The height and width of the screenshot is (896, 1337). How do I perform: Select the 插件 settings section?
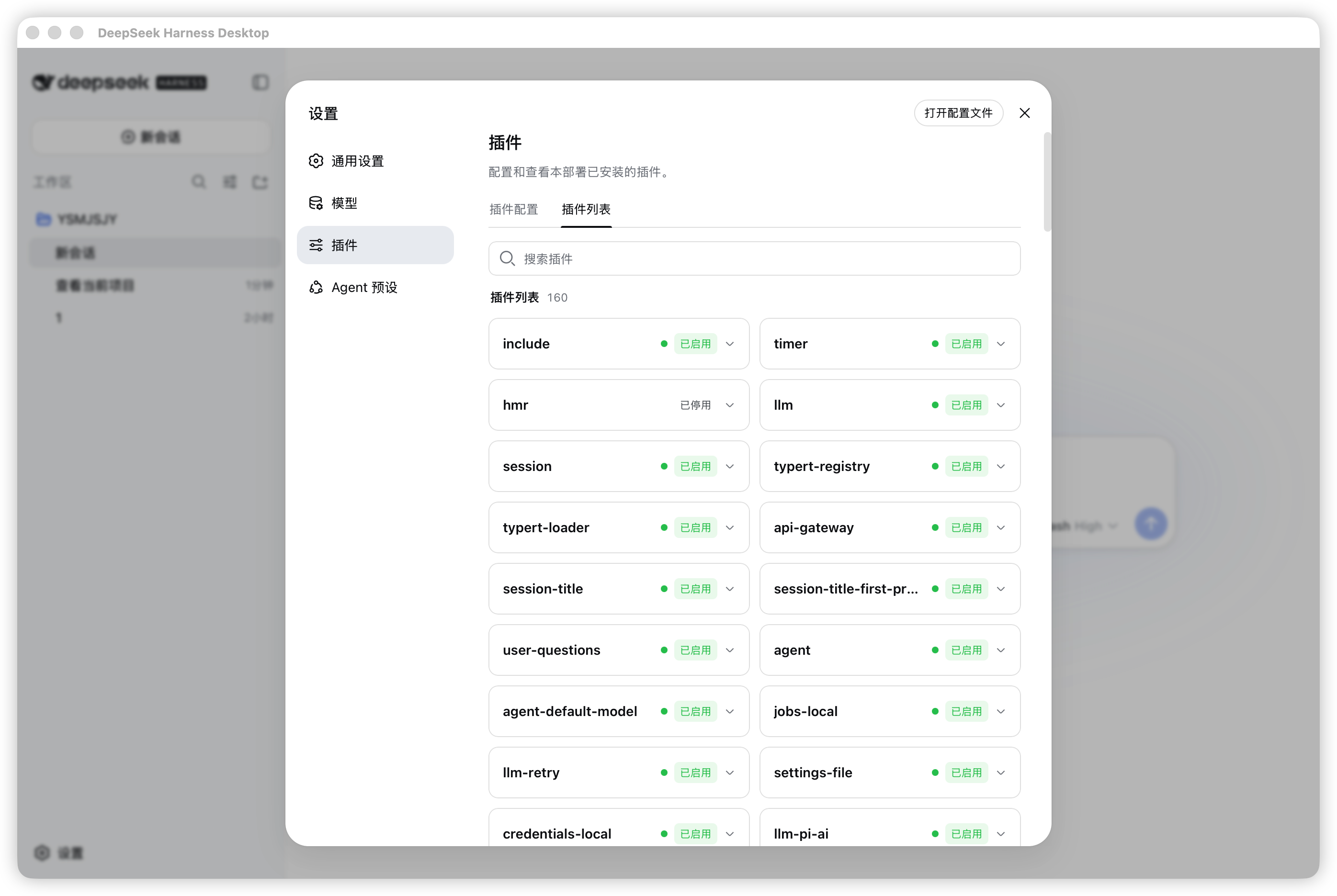(x=375, y=245)
